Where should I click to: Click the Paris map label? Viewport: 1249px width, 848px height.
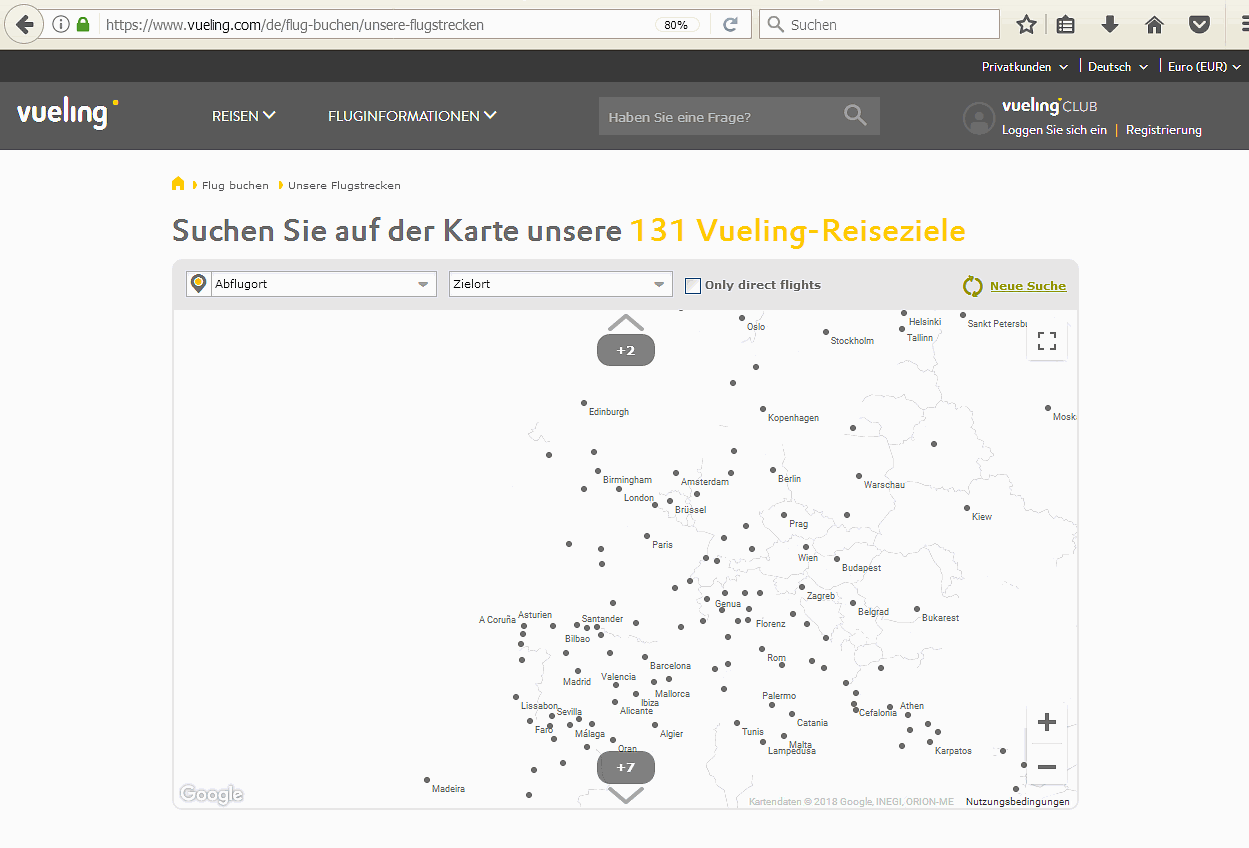point(662,545)
